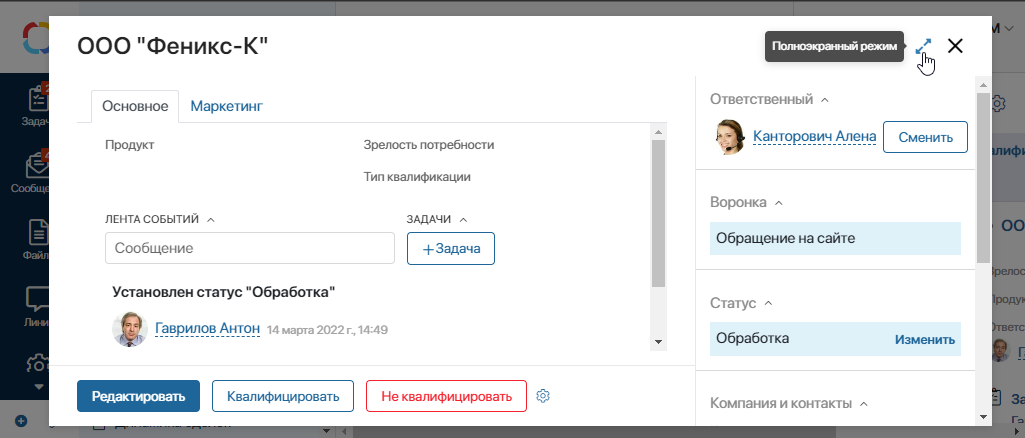This screenshot has height=438, width=1025.
Task: Click Установлен статус "Обработка" event title
Action: pos(224,292)
